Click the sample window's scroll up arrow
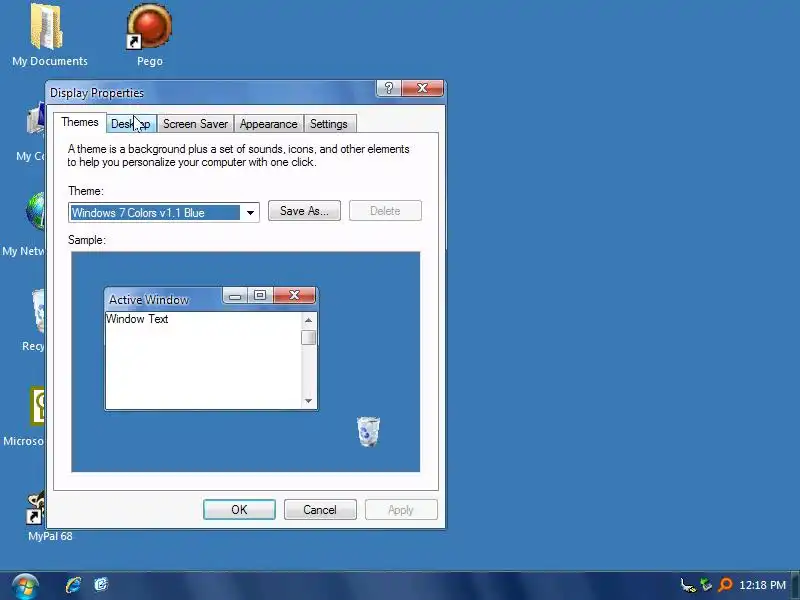Viewport: 800px width, 600px height. (x=308, y=320)
